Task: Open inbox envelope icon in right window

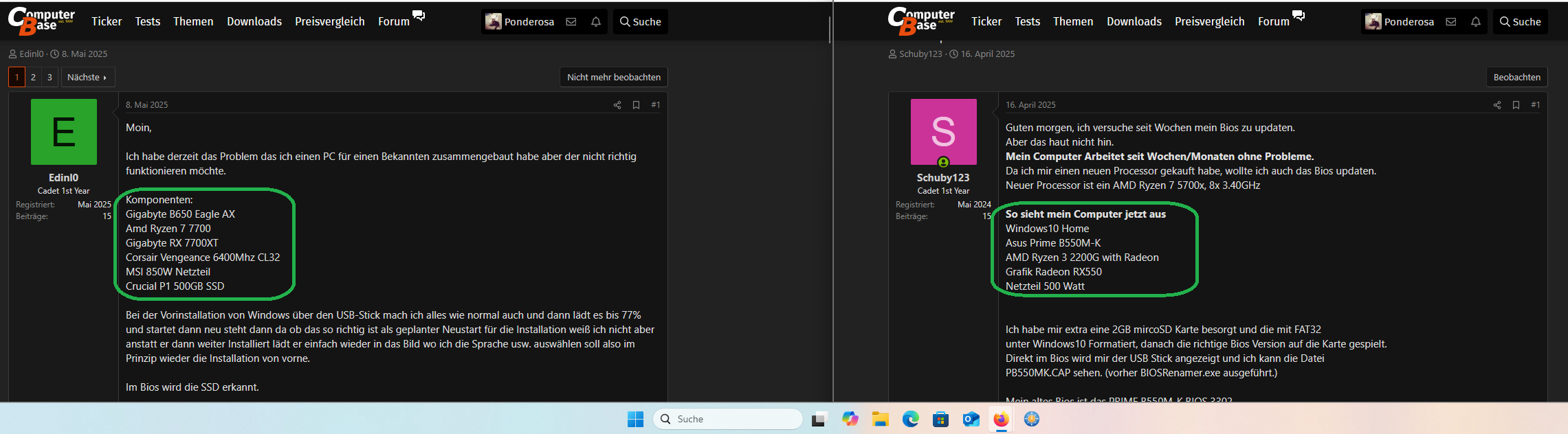Action: pyautogui.click(x=1451, y=22)
